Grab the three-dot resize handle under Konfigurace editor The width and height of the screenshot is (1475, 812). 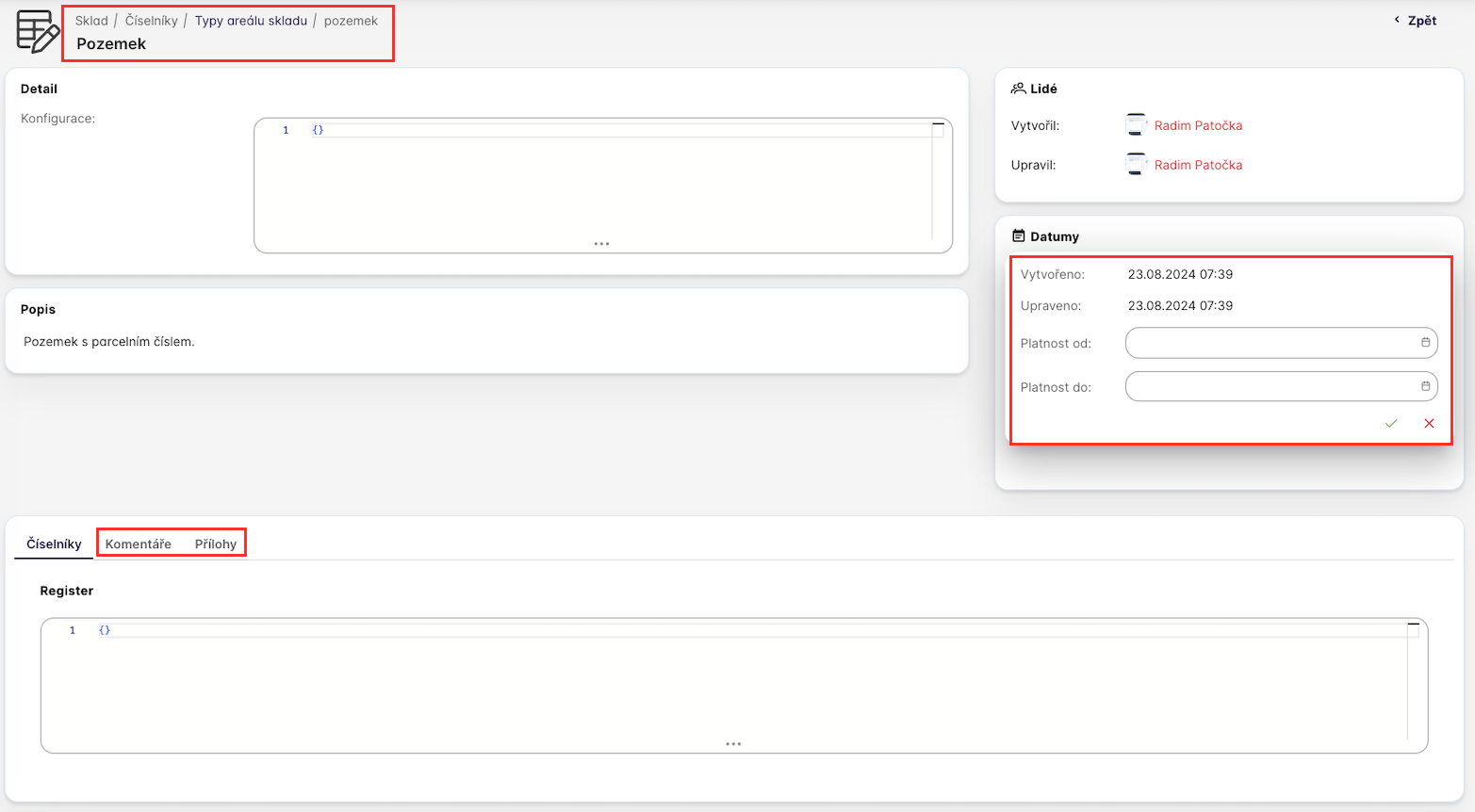(x=601, y=244)
